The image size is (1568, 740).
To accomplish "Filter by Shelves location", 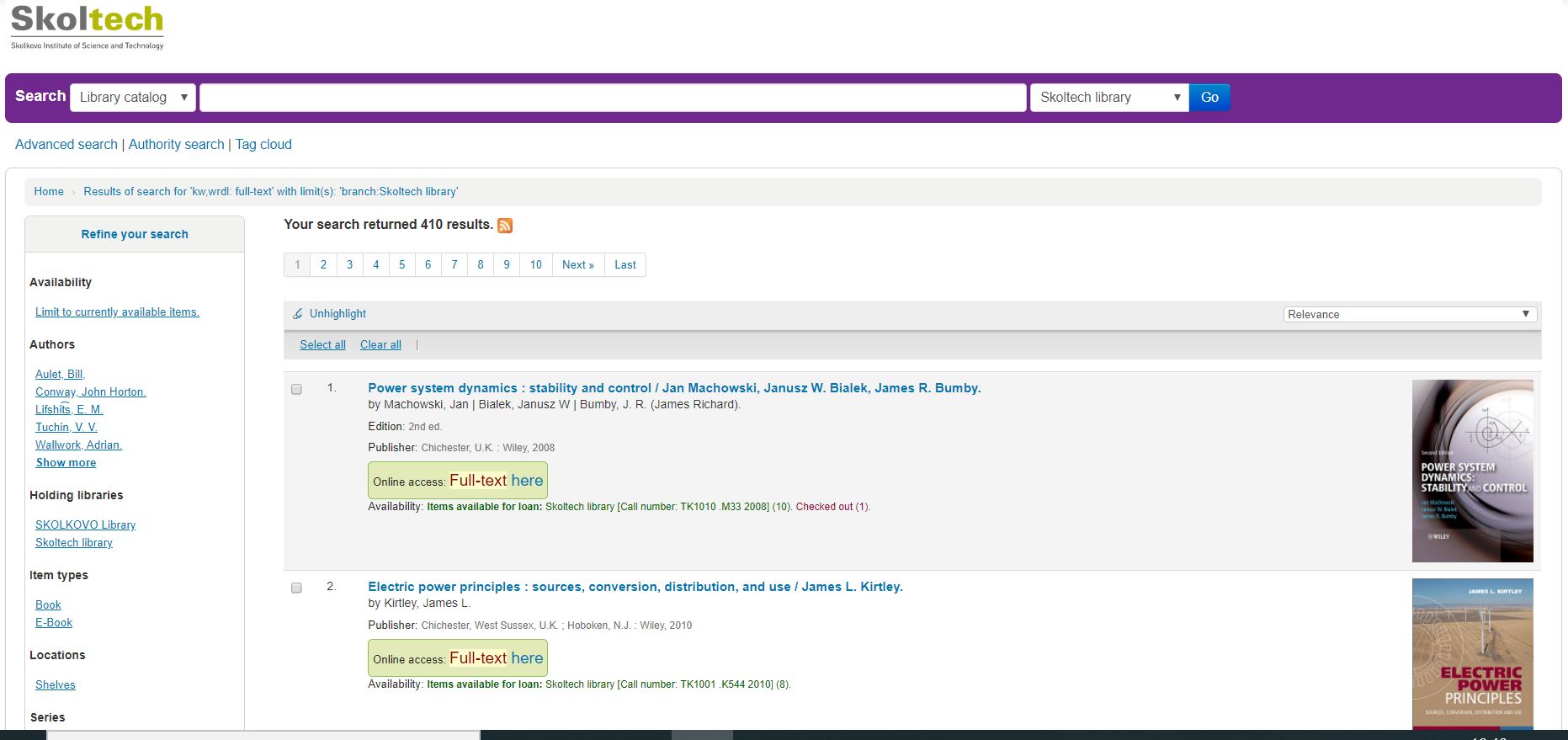I will click(55, 684).
